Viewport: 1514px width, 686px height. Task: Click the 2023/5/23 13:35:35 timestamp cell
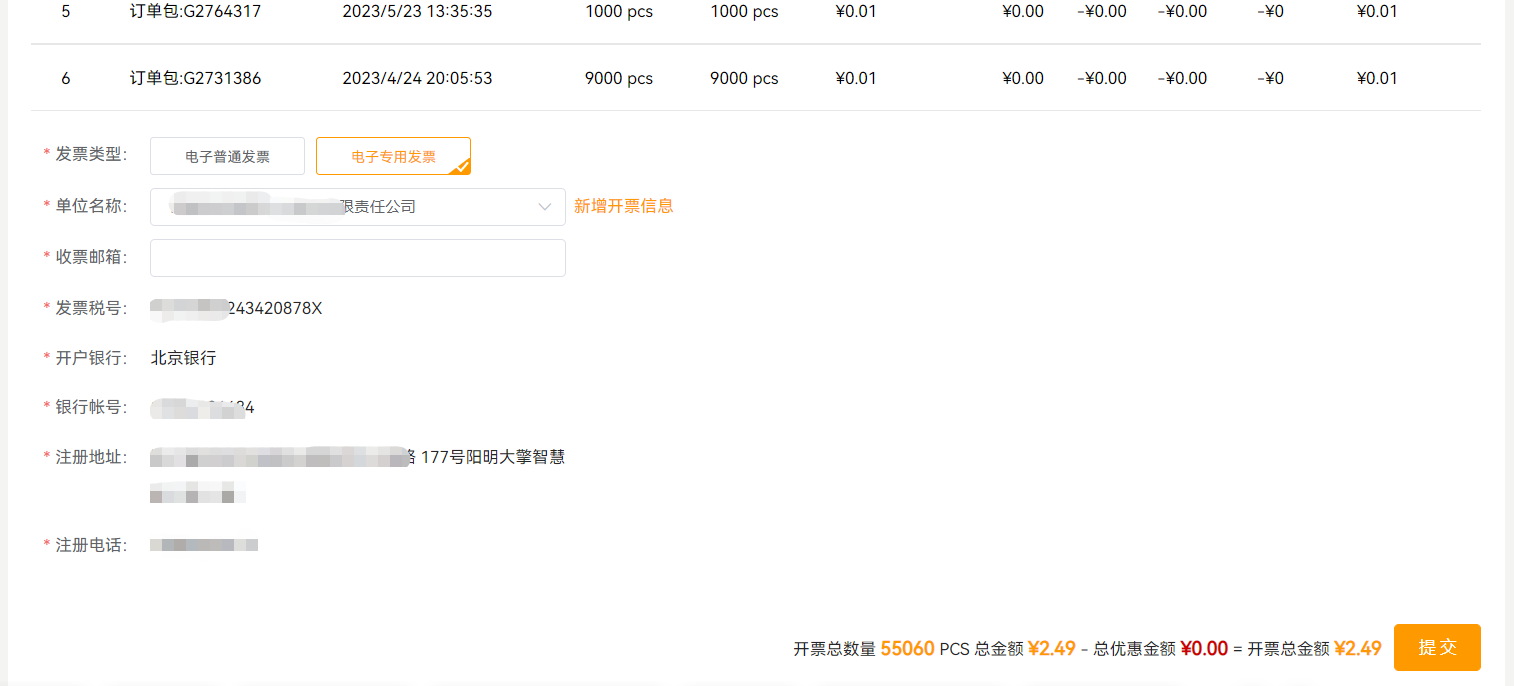[x=417, y=12]
